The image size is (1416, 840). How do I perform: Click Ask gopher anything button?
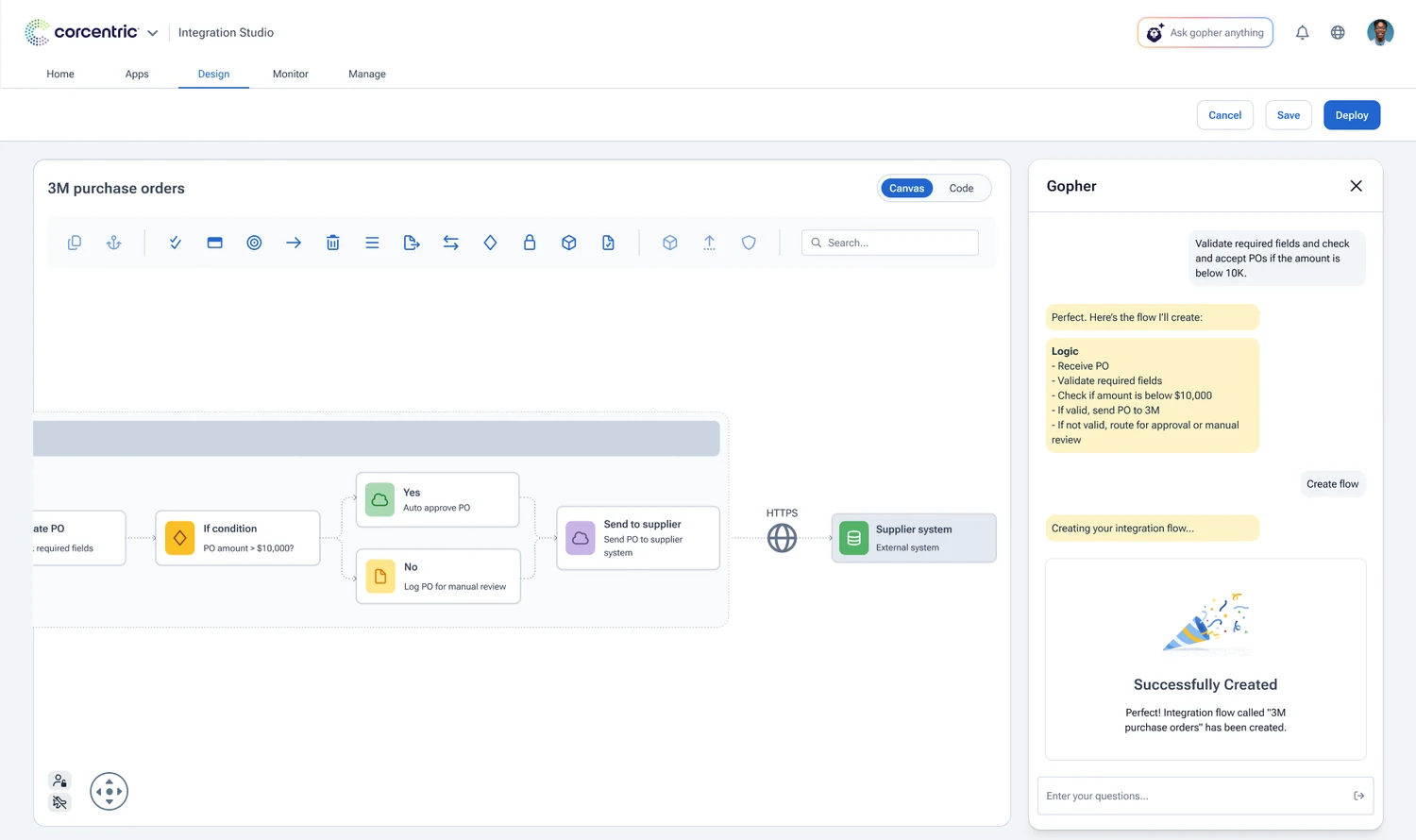pyautogui.click(x=1205, y=32)
